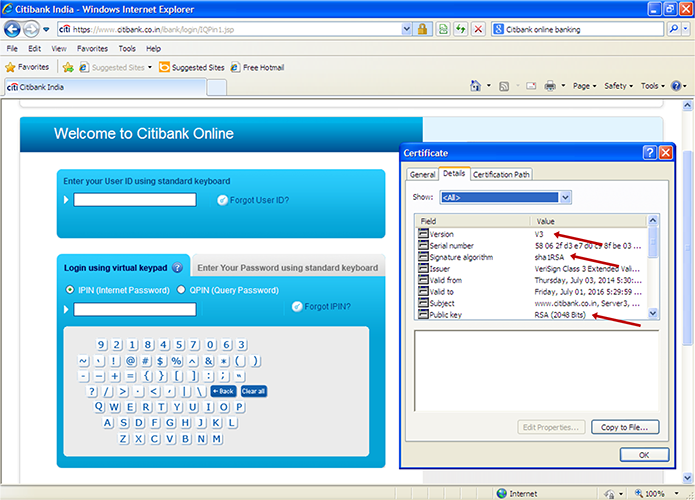695x500 pixels.
Task: Click the User ID input field
Action: [135, 200]
